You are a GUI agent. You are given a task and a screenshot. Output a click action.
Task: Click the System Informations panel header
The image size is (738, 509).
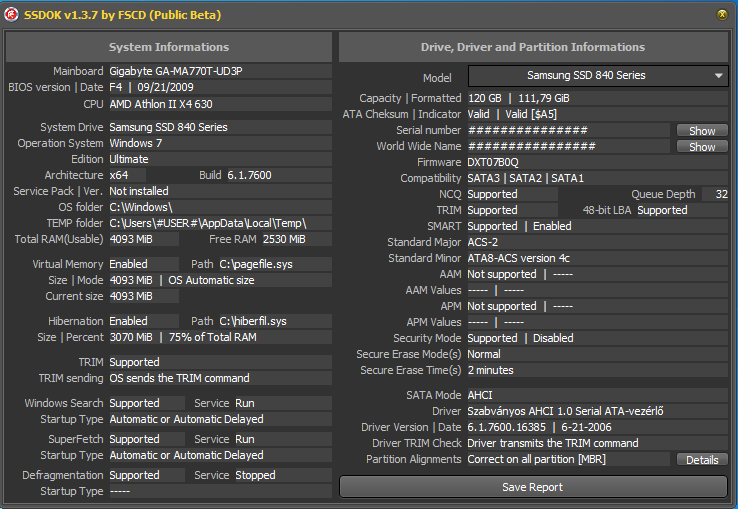169,47
